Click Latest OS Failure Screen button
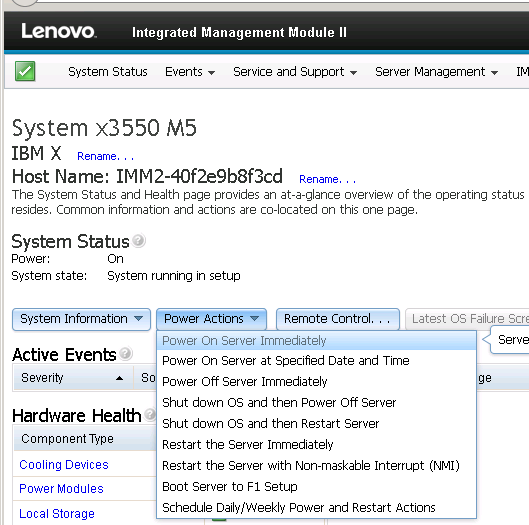Viewport: 529px width, 525px height. point(467,319)
